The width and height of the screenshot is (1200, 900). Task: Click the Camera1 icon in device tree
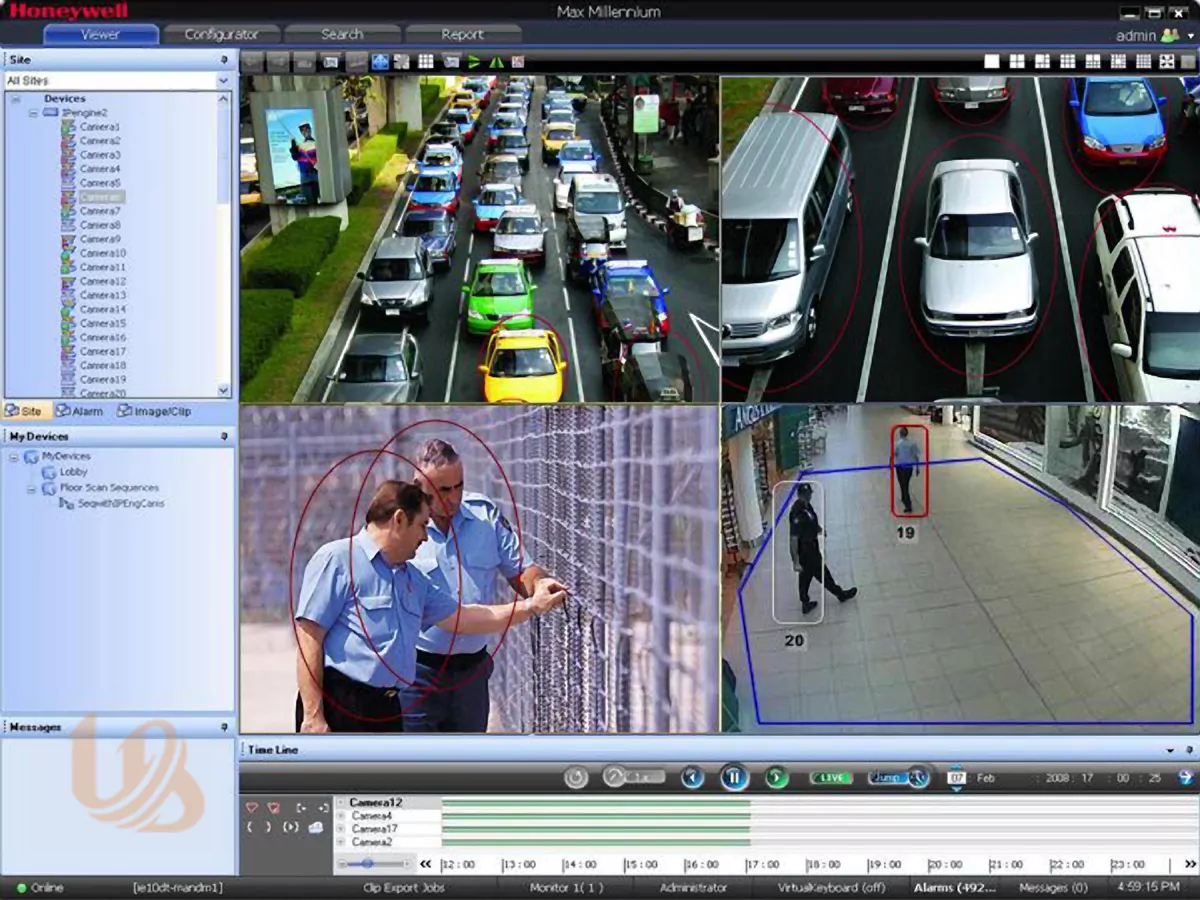click(68, 127)
